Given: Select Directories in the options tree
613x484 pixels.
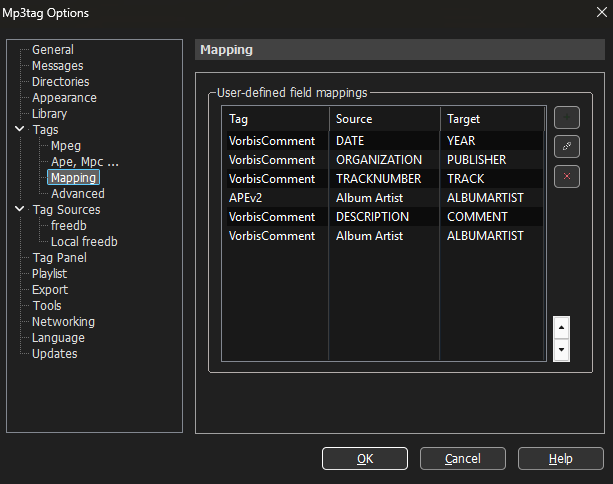Looking at the screenshot, I should click(x=61, y=82).
